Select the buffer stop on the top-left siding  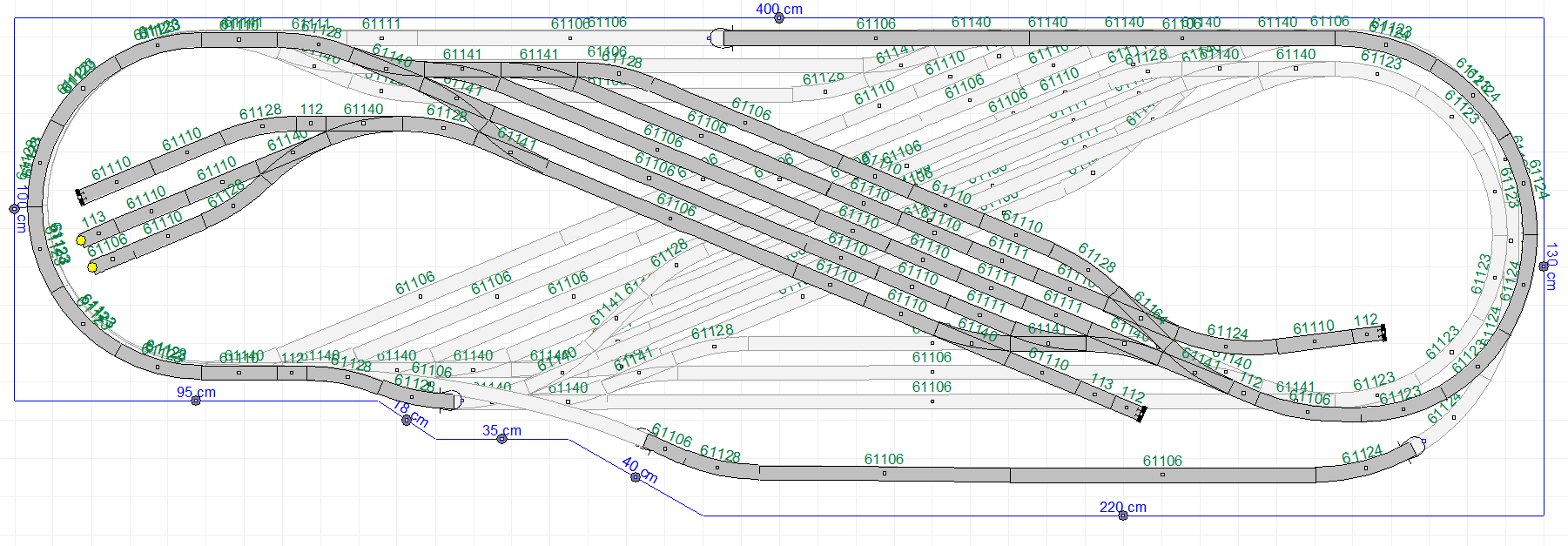point(80,196)
